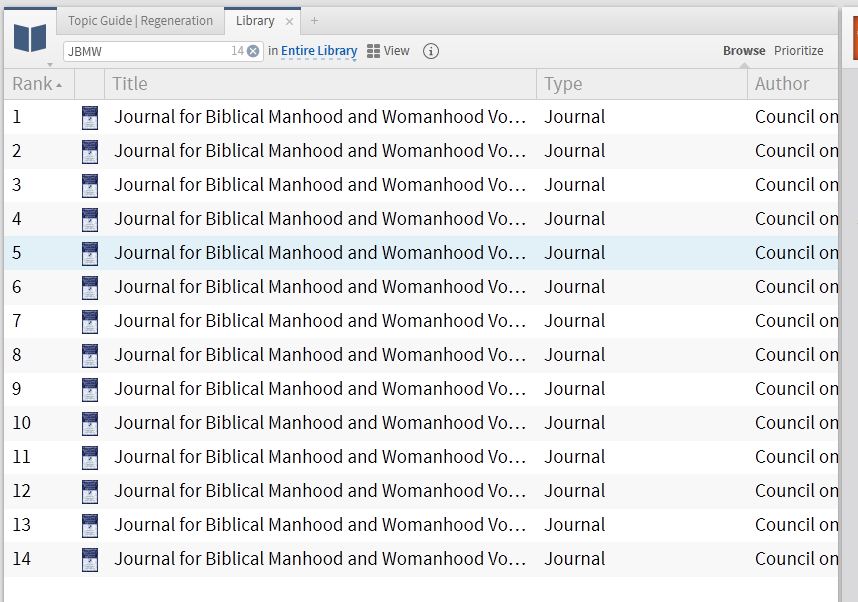Click the Journal type cell in rank 13

(x=575, y=524)
